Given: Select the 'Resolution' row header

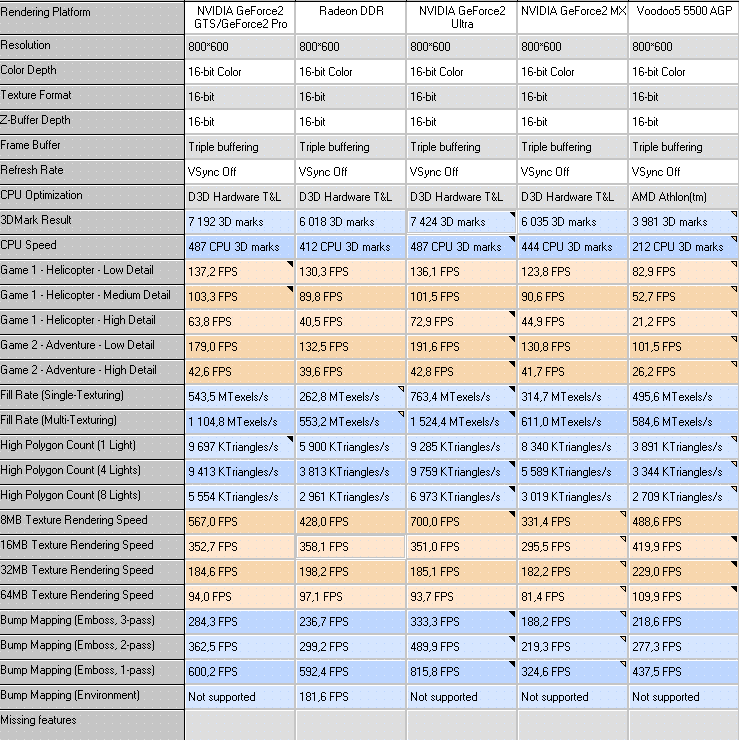Looking at the screenshot, I should pos(92,47).
